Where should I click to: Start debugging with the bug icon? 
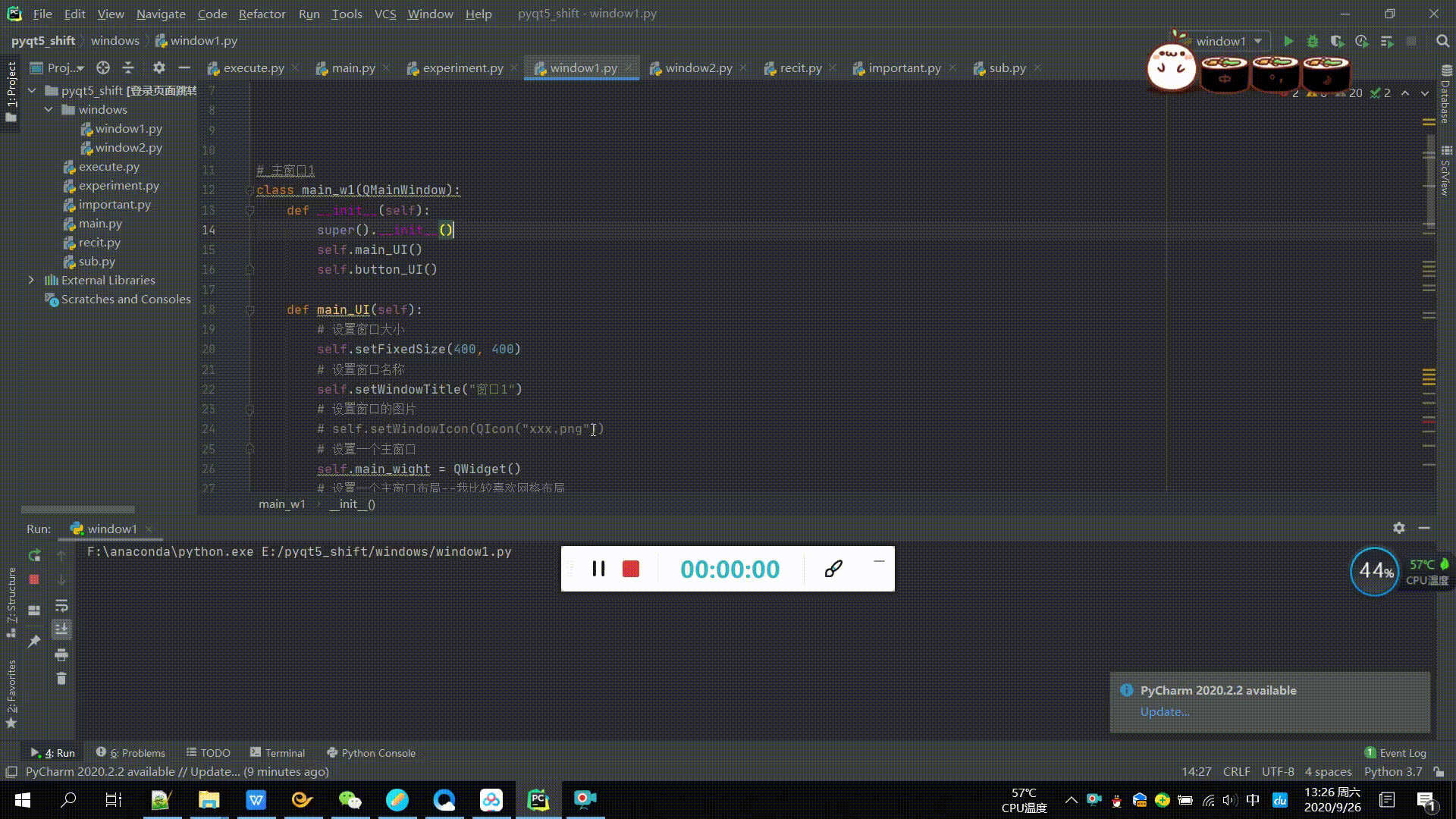[1313, 41]
